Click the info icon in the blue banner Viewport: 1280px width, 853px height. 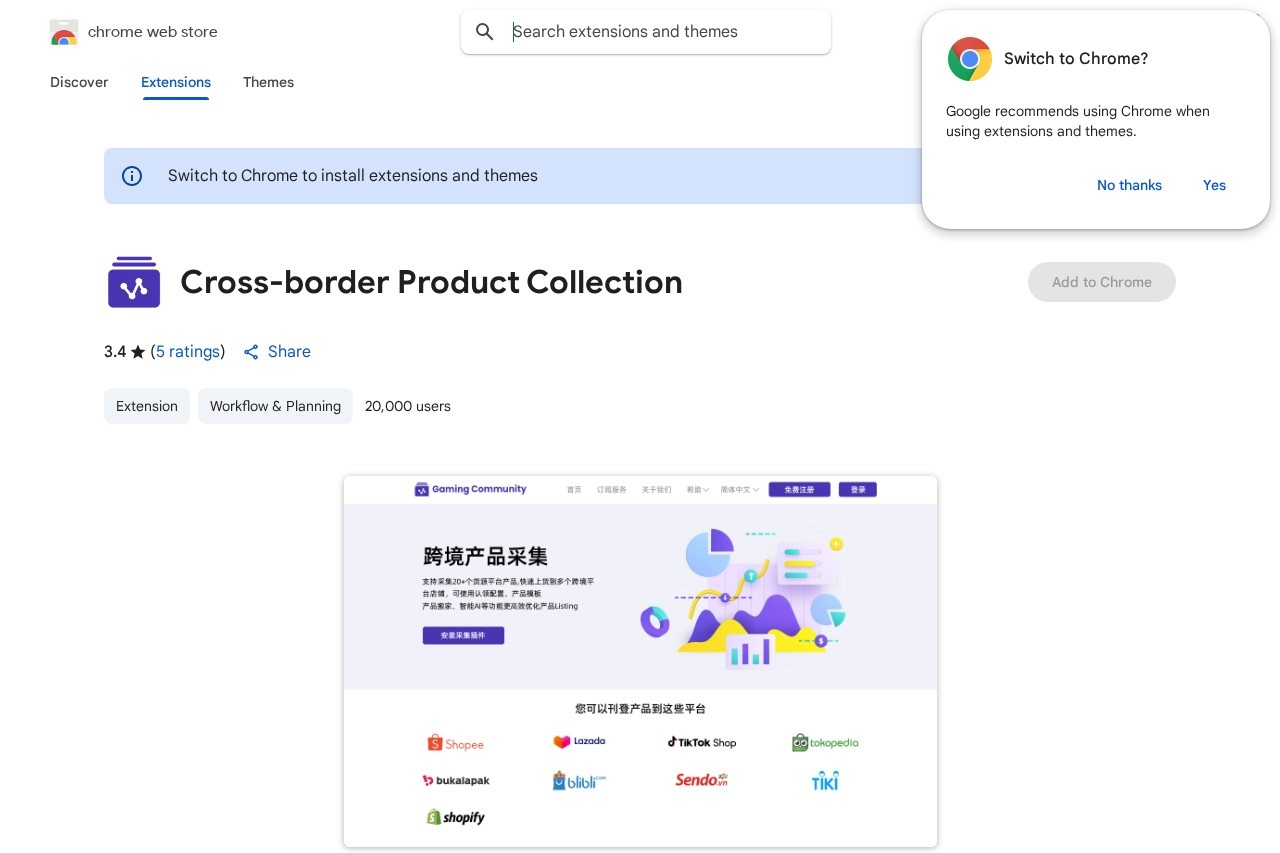132,176
